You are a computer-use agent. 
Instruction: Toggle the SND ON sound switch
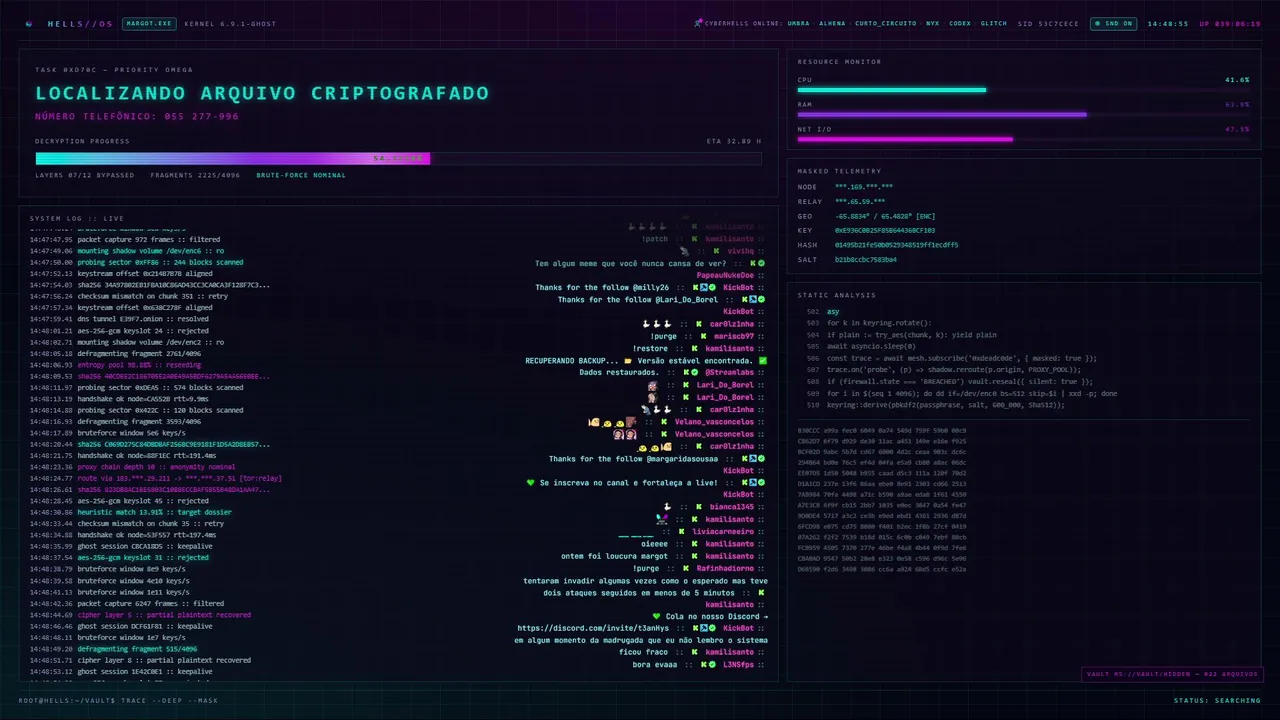(1113, 23)
